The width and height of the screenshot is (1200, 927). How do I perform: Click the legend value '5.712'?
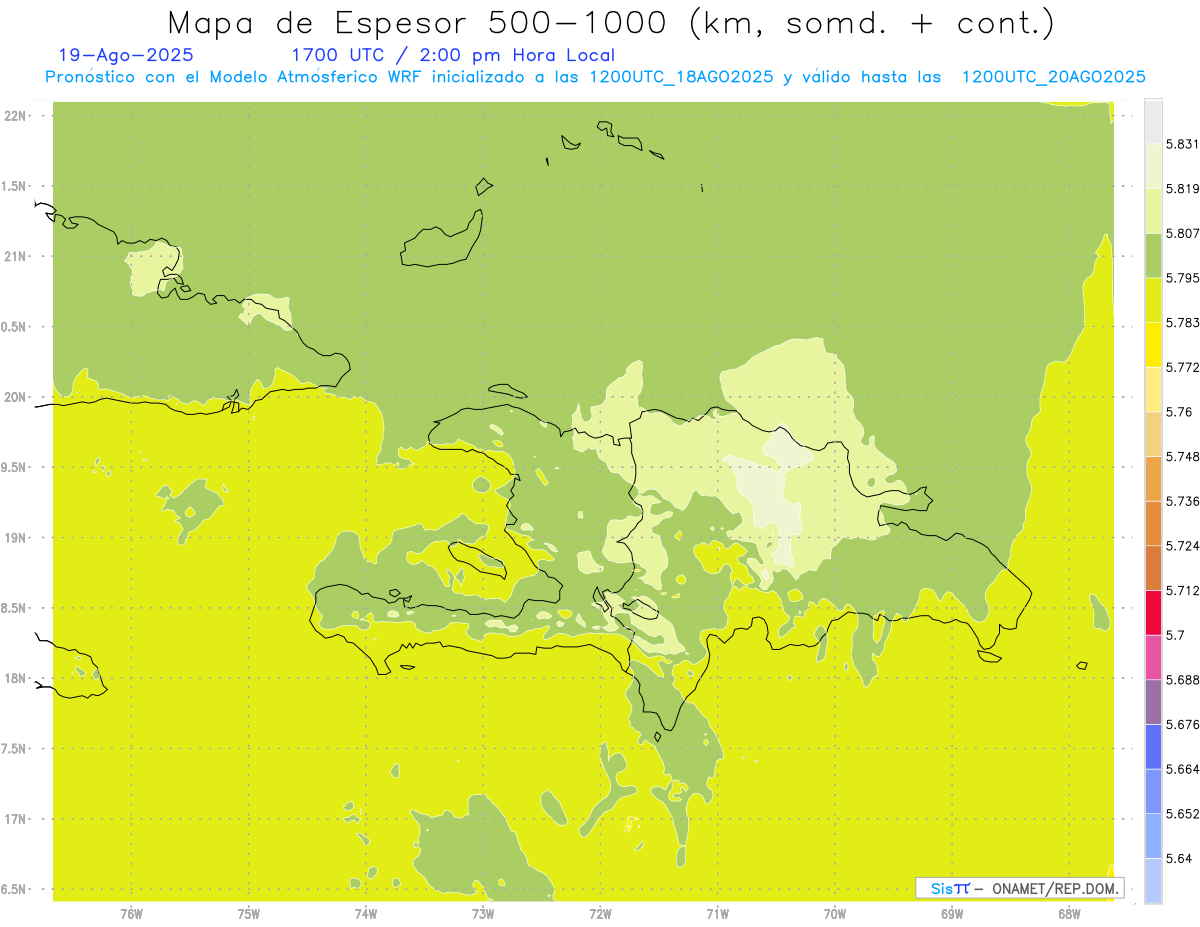pos(1182,590)
